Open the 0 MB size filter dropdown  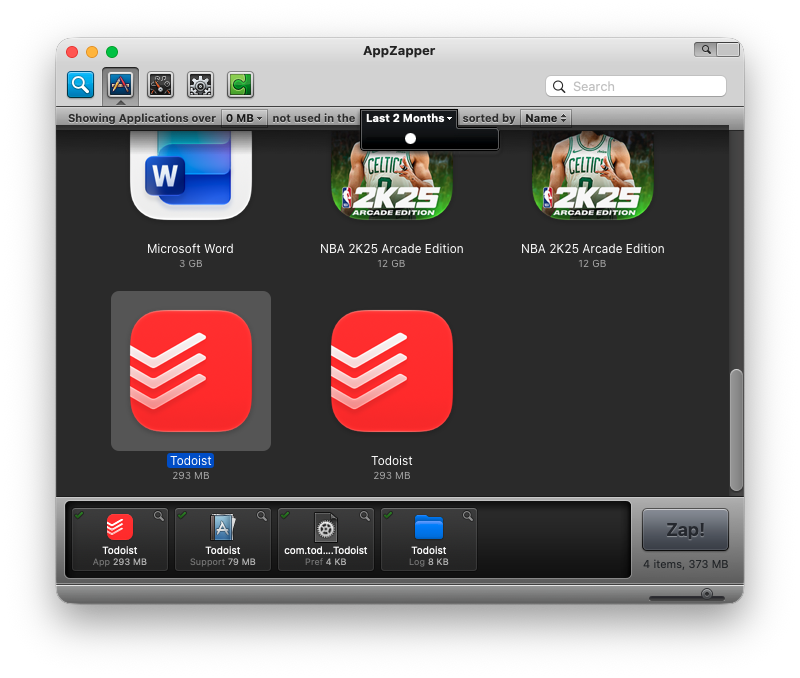click(x=243, y=118)
